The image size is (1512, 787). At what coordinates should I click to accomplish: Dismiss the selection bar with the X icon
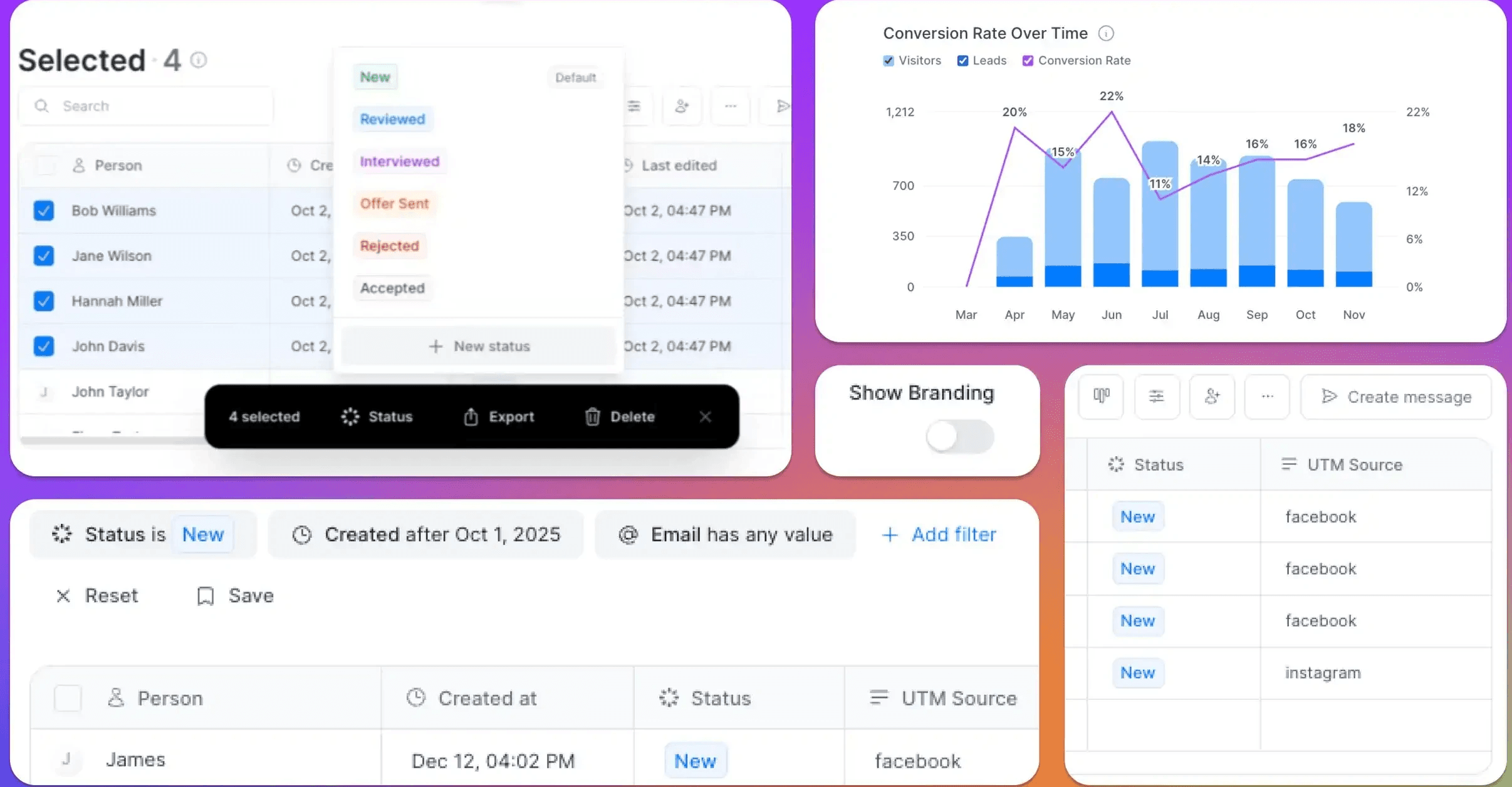[705, 417]
